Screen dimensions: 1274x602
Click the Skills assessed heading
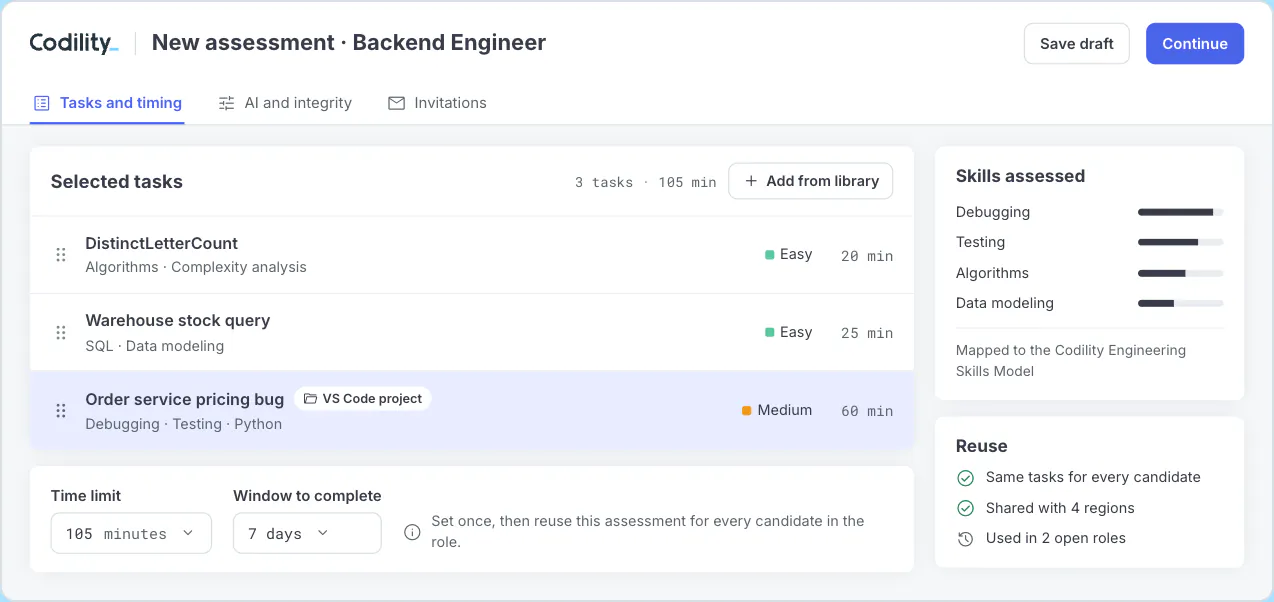tap(1020, 176)
